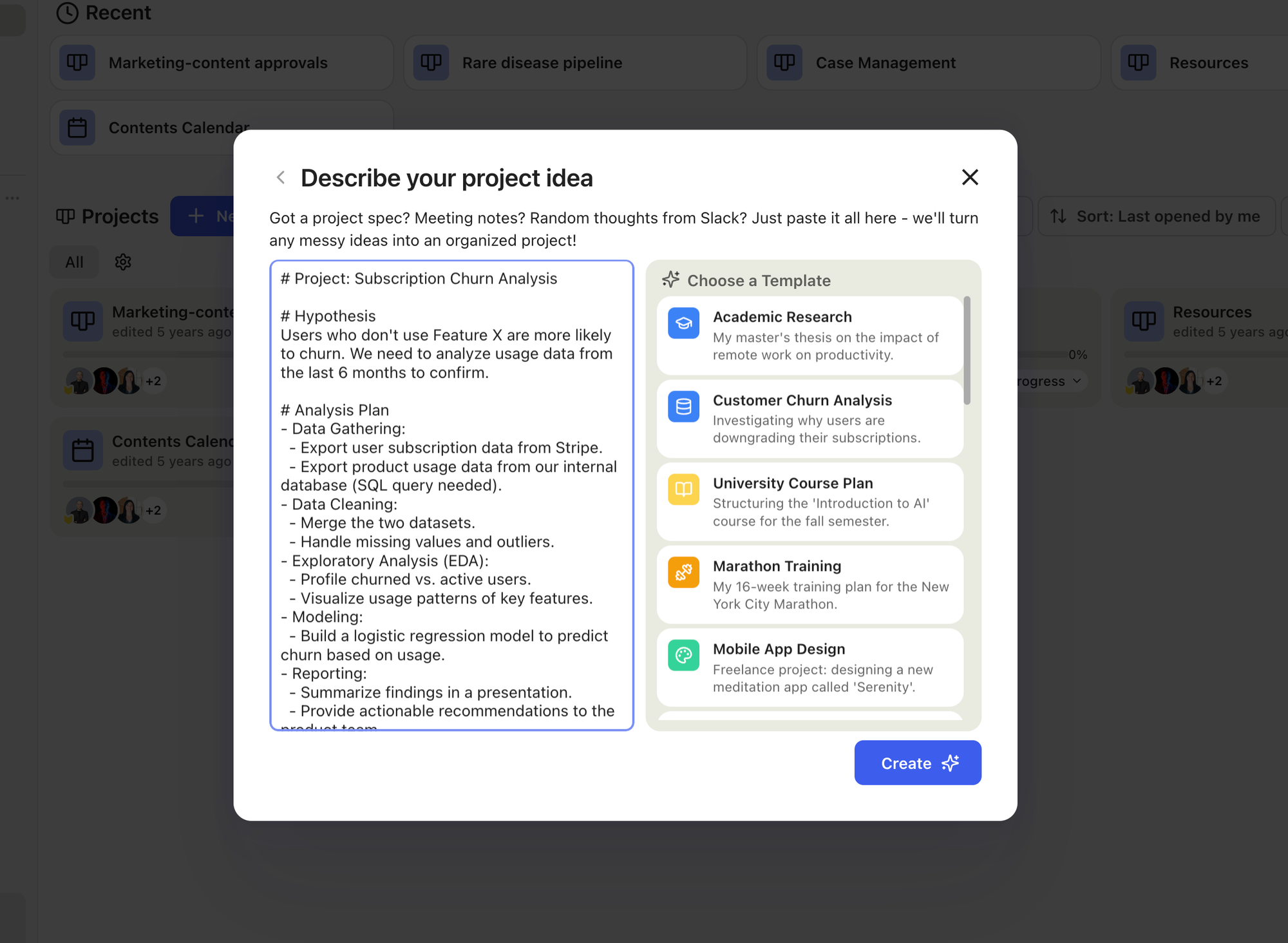Close the Describe your project idea dialog
The height and width of the screenshot is (943, 1288).
pos(969,178)
